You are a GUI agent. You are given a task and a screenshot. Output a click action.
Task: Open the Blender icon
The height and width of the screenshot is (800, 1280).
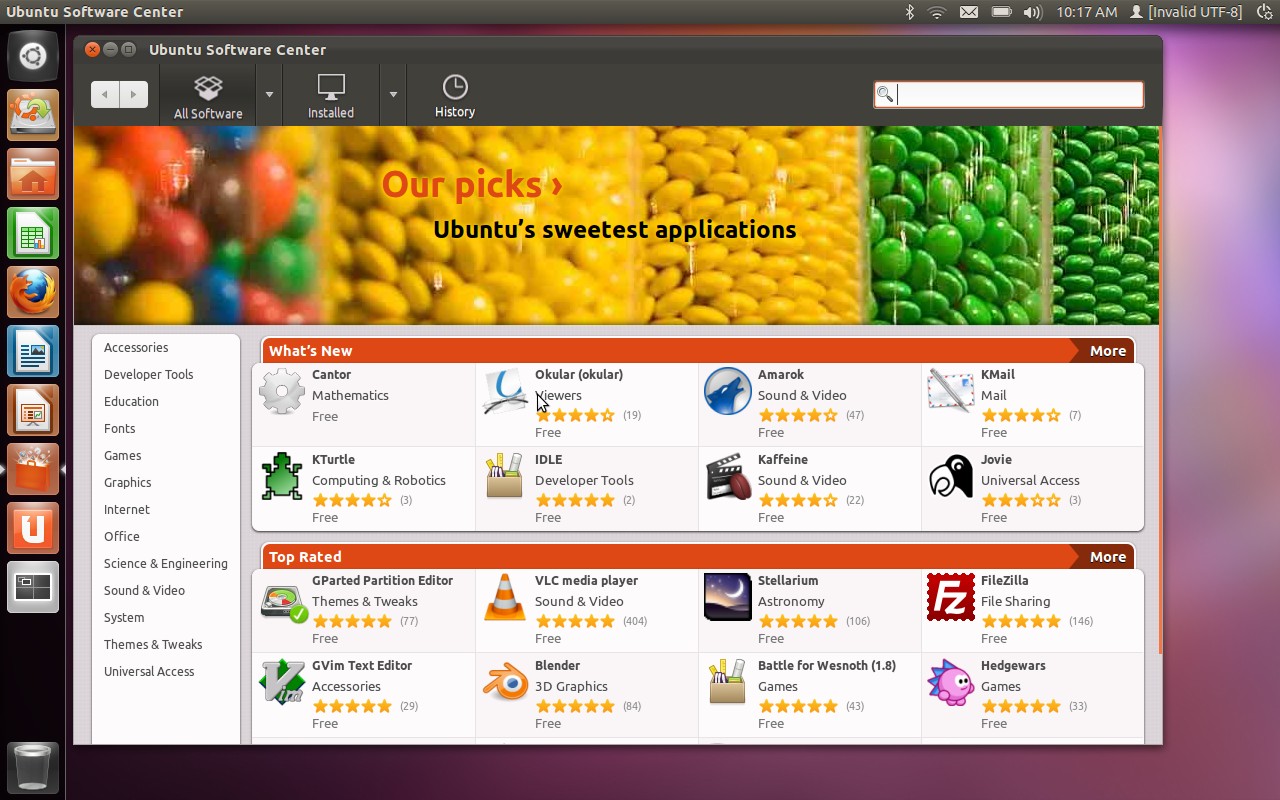pyautogui.click(x=505, y=682)
